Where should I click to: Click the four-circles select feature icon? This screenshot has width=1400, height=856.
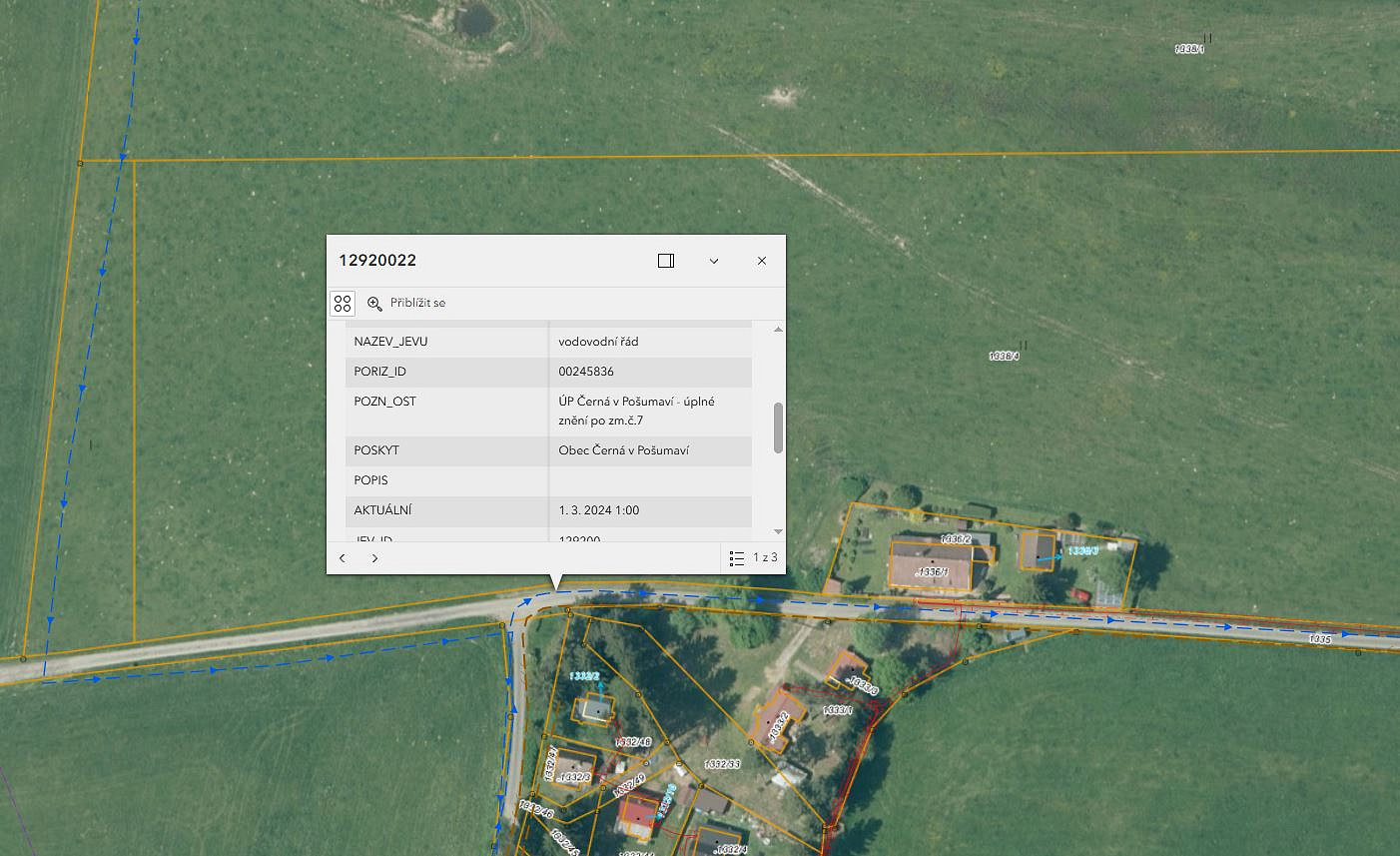point(343,303)
